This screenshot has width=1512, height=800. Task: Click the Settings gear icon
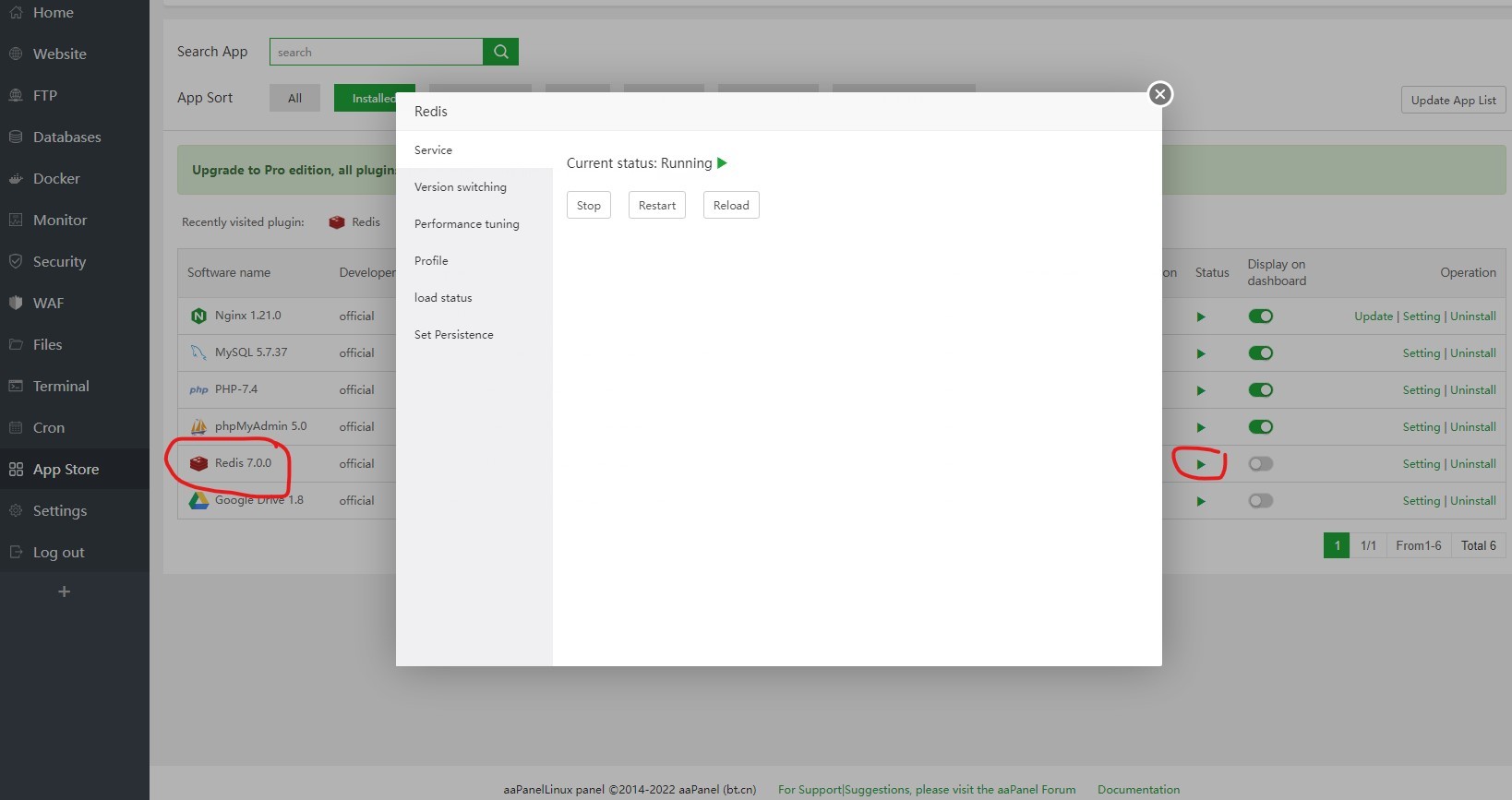16,510
